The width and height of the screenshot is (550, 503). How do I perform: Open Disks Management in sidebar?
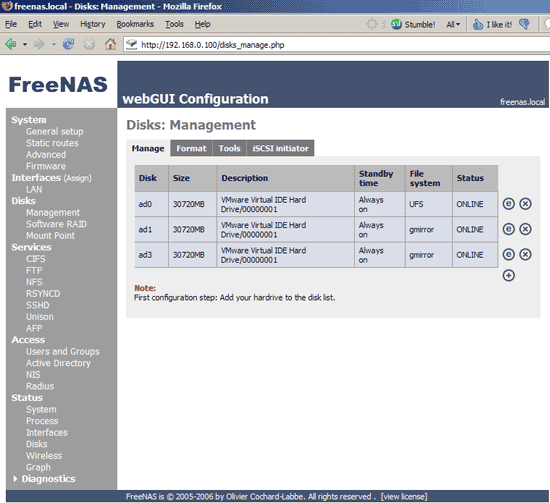tap(53, 213)
